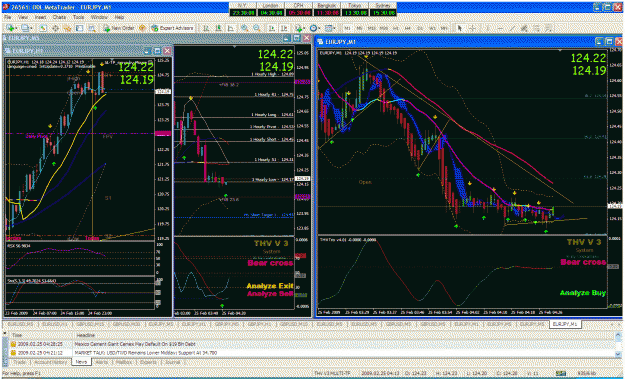Open the Strategy Tester toolbar icon
This screenshot has width=625, height=379.
tap(92, 28)
